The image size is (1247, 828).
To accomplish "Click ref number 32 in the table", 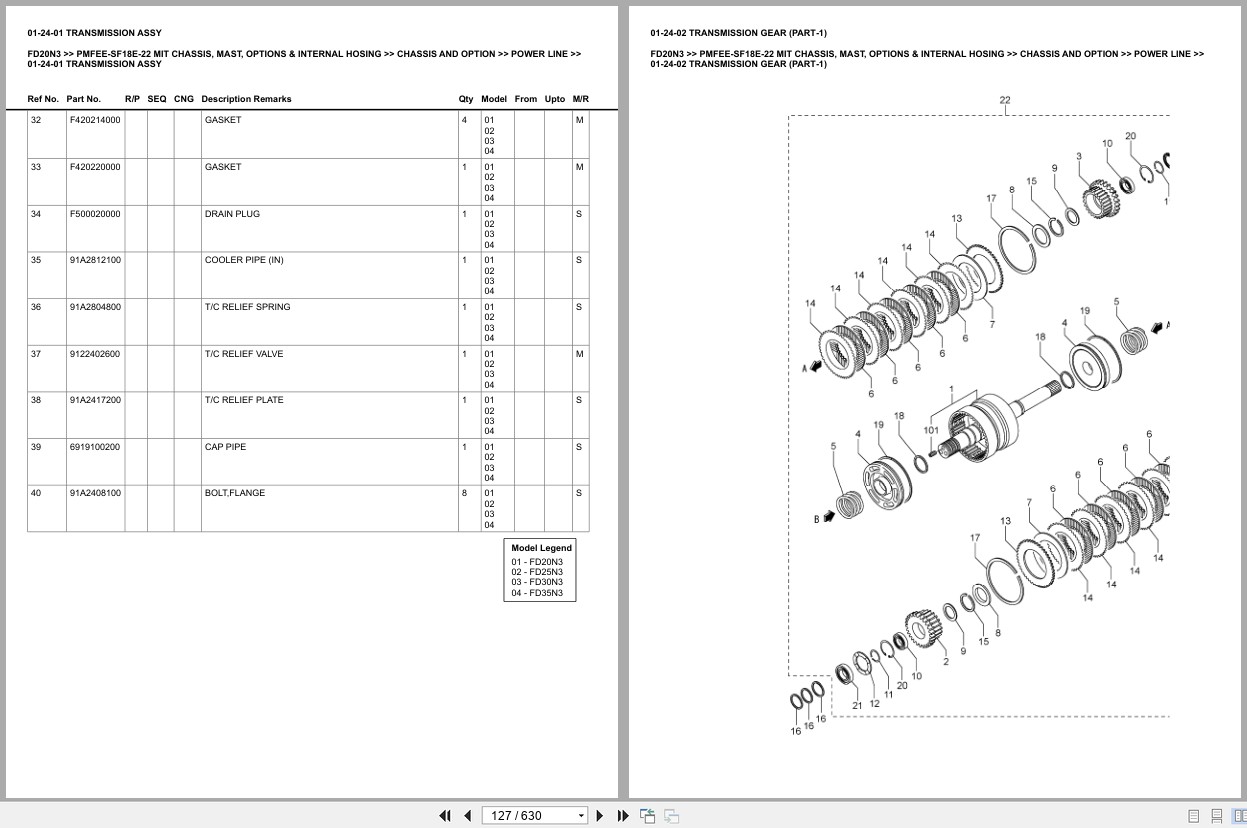I will click(x=36, y=120).
